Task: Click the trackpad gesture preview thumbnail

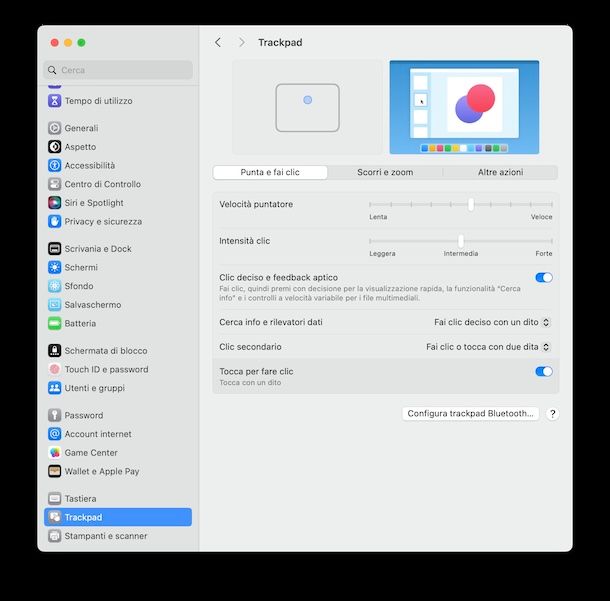Action: pos(307,107)
